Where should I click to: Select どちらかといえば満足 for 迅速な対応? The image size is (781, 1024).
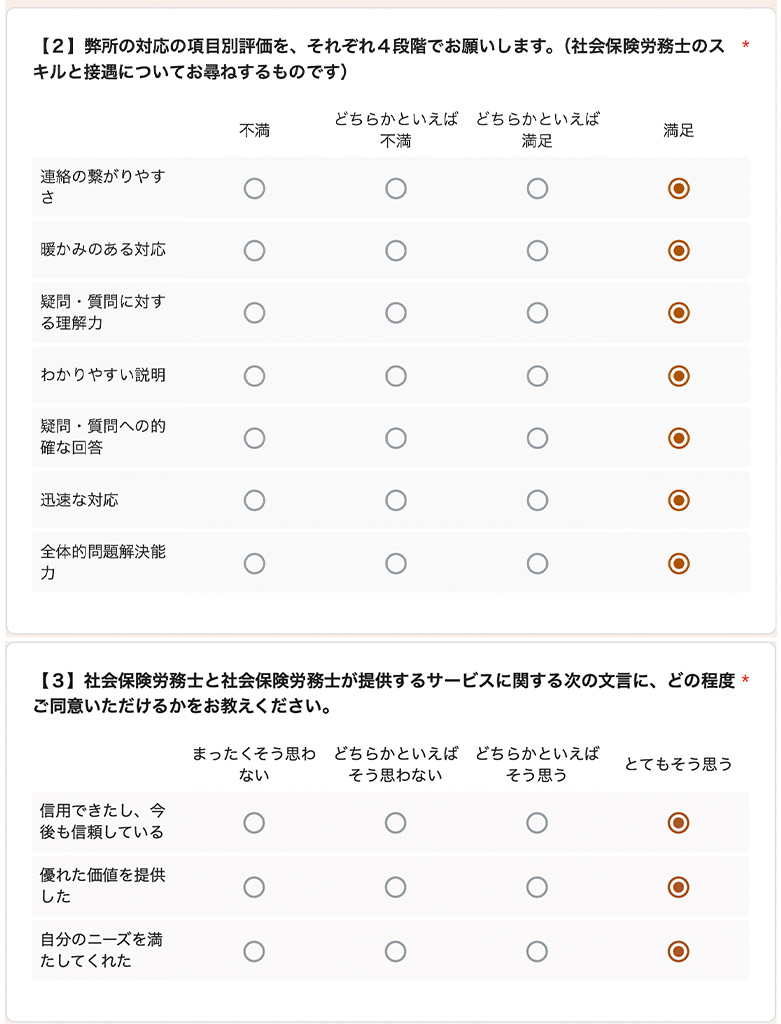(x=537, y=500)
